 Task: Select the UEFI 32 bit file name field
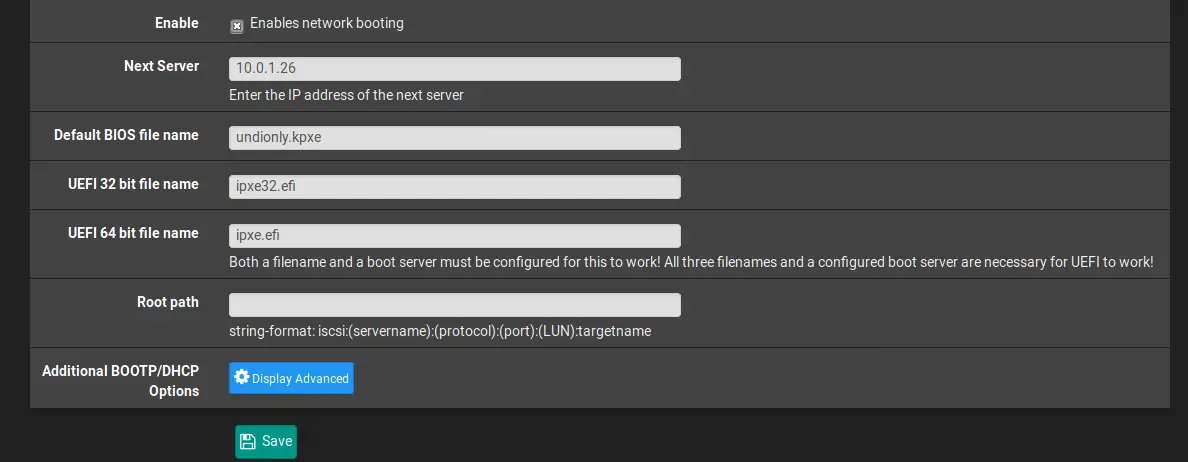455,187
